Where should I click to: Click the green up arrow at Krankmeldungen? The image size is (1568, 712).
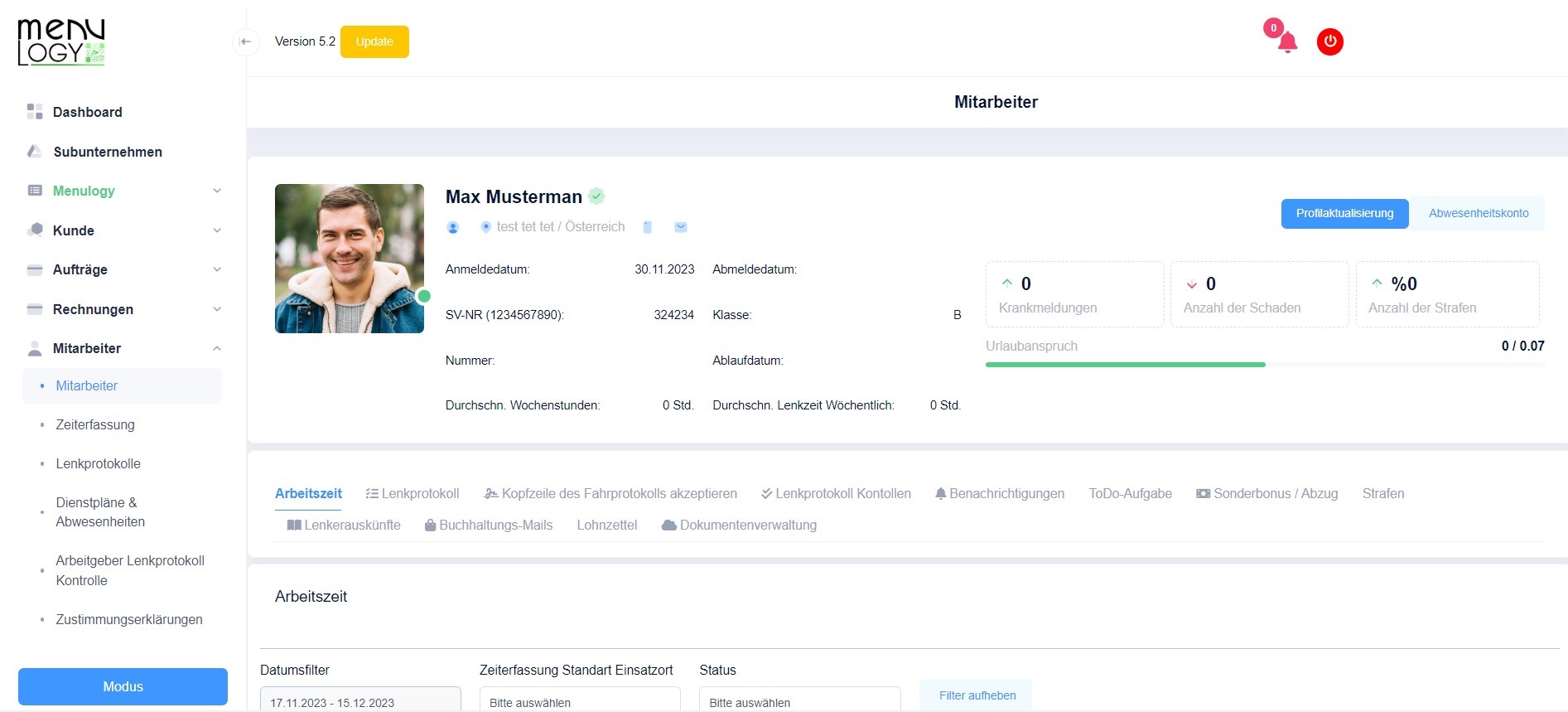click(x=1007, y=283)
